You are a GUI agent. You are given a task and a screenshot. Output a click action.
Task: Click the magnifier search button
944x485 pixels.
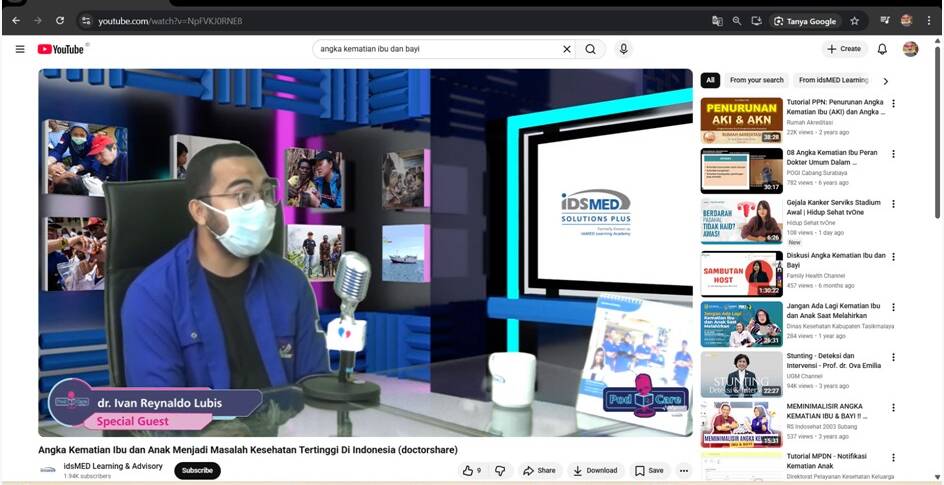point(591,49)
